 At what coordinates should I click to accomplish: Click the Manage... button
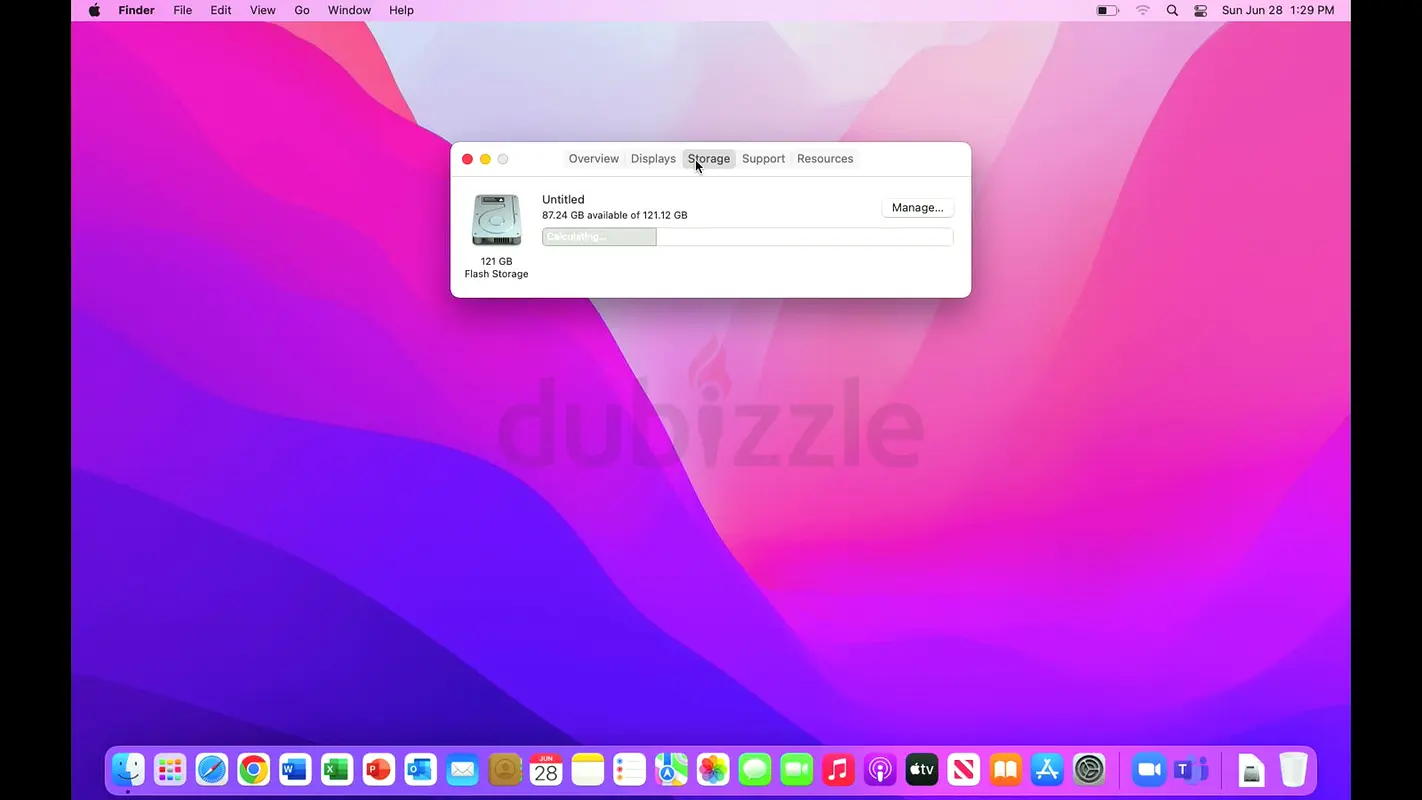(x=917, y=208)
